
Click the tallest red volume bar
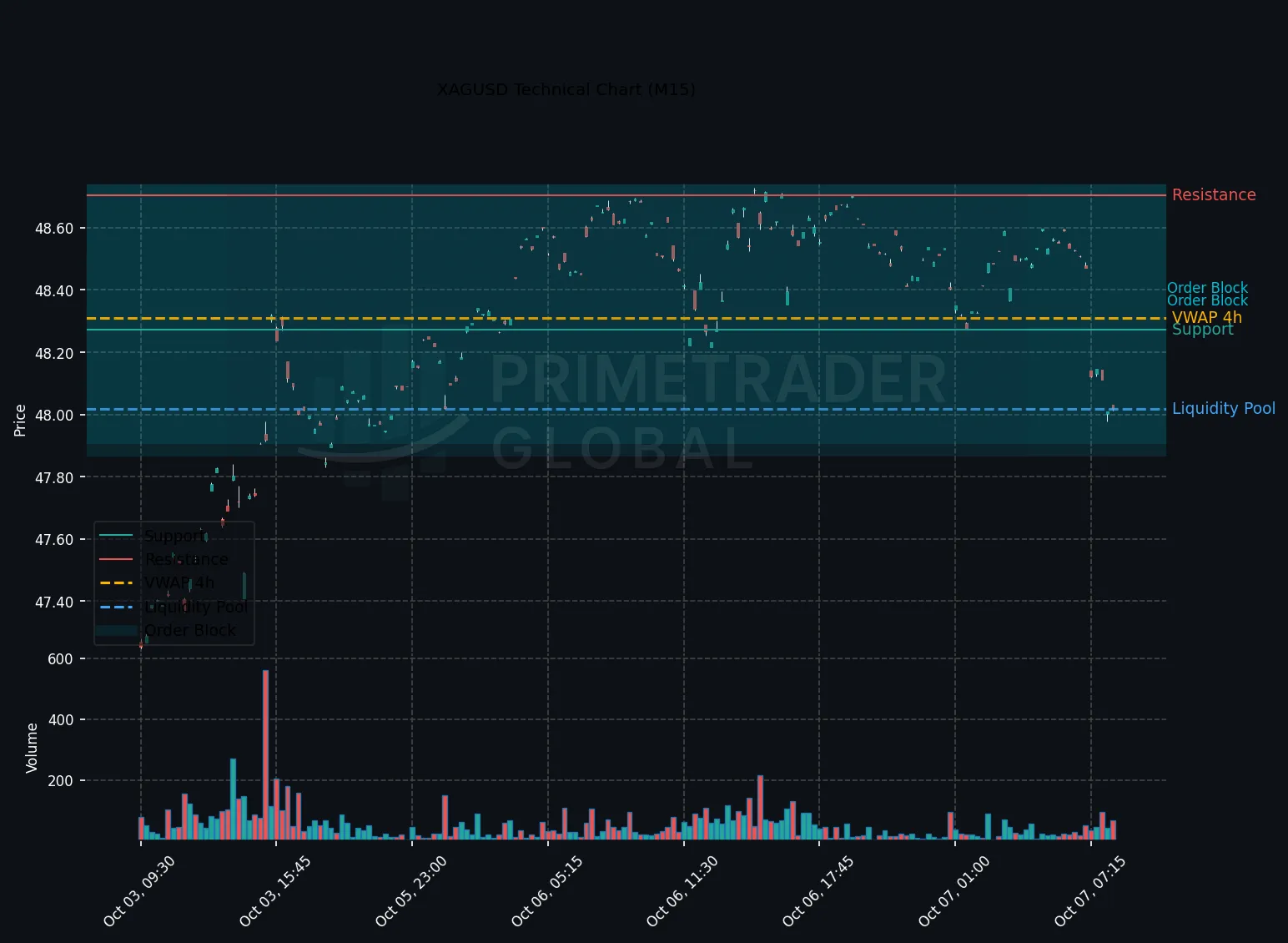coord(265,754)
